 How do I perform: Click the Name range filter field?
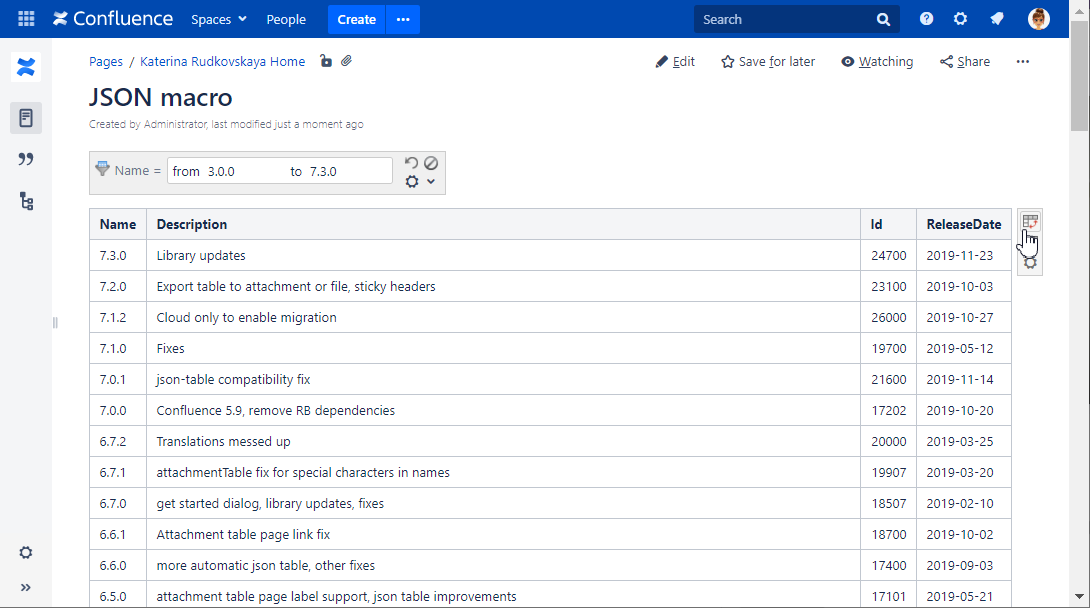279,171
